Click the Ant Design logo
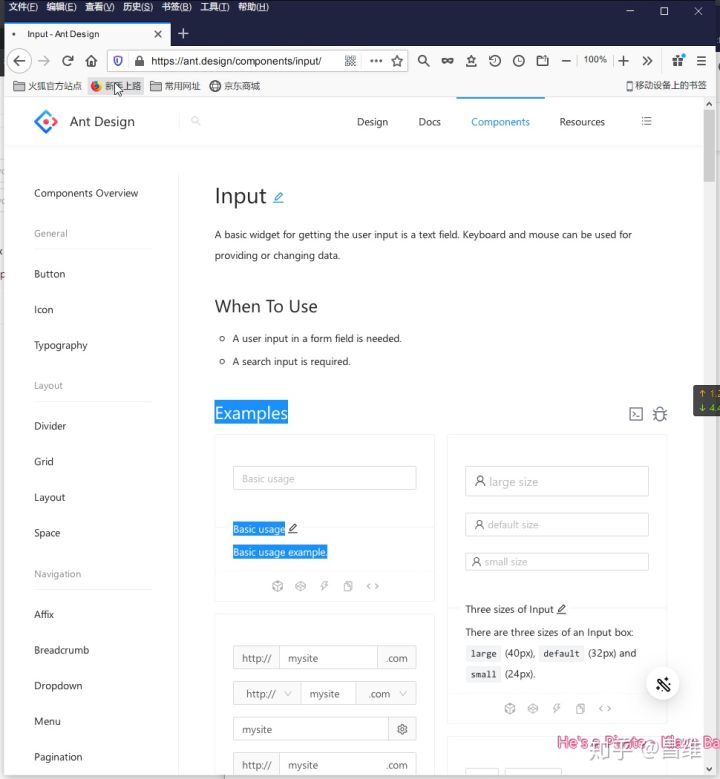The width and height of the screenshot is (720, 779). pyautogui.click(x=46, y=122)
